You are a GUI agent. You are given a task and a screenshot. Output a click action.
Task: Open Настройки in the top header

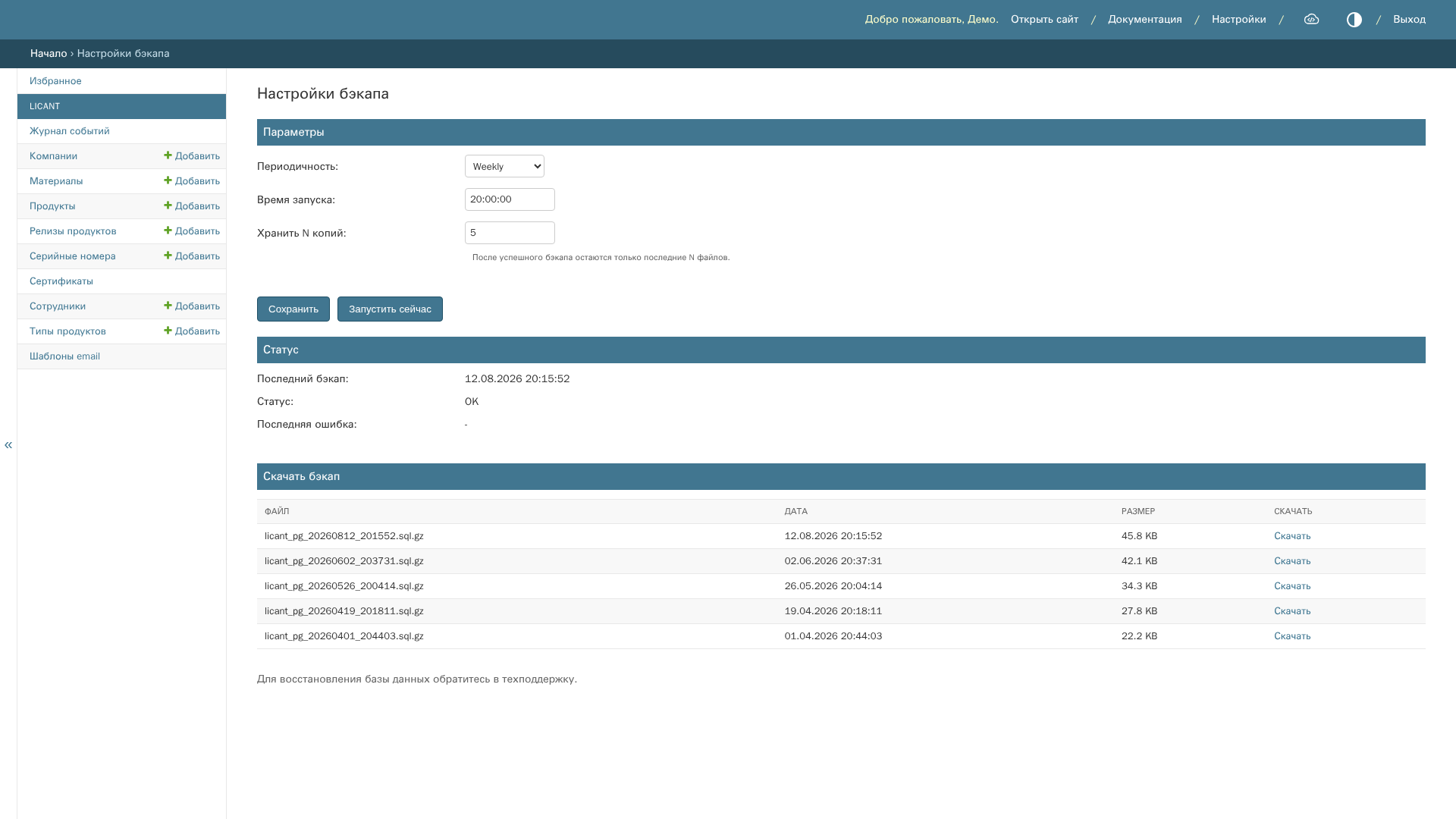(x=1239, y=20)
